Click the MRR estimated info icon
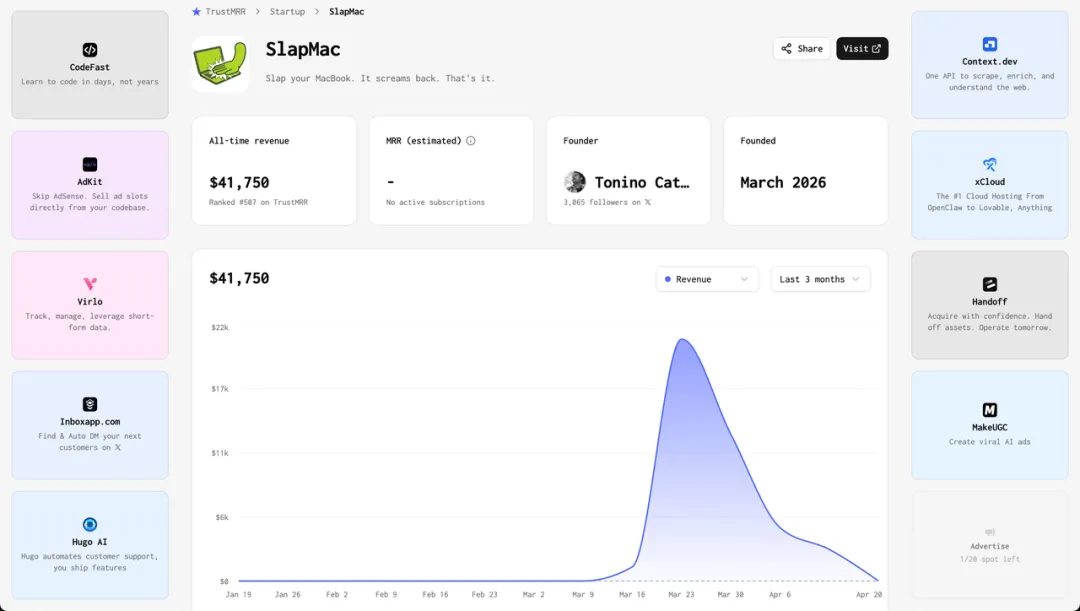This screenshot has height=611, width=1080. pyautogui.click(x=470, y=141)
